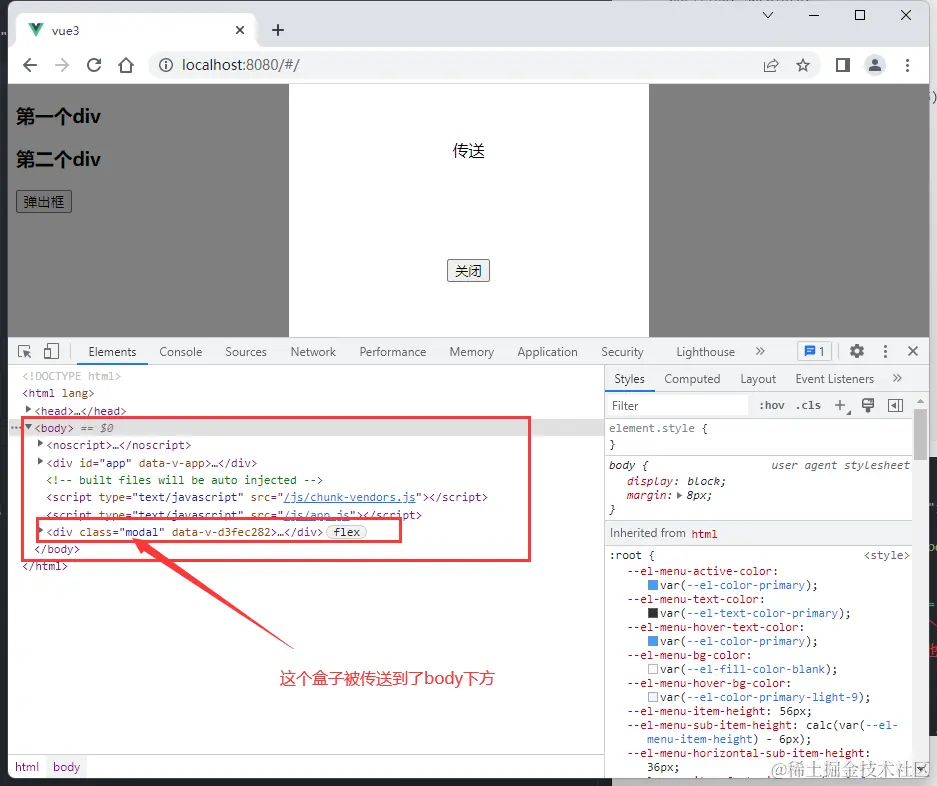
Task: Open the tab search chevron
Action: pyautogui.click(x=768, y=15)
